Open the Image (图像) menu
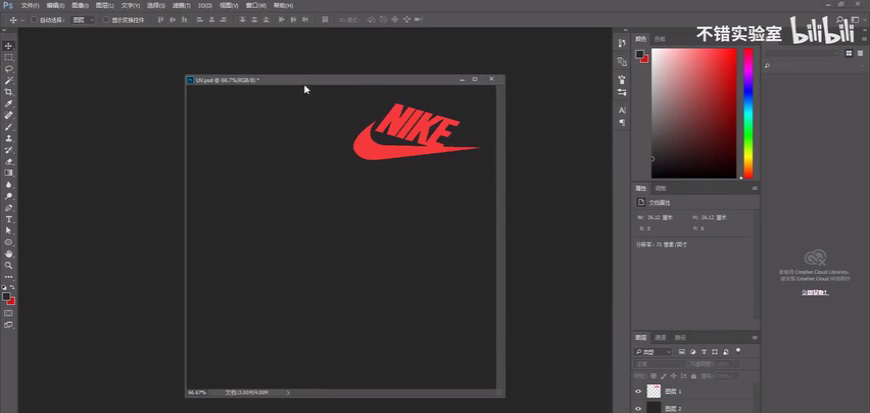This screenshot has height=413, width=870. (x=80, y=6)
